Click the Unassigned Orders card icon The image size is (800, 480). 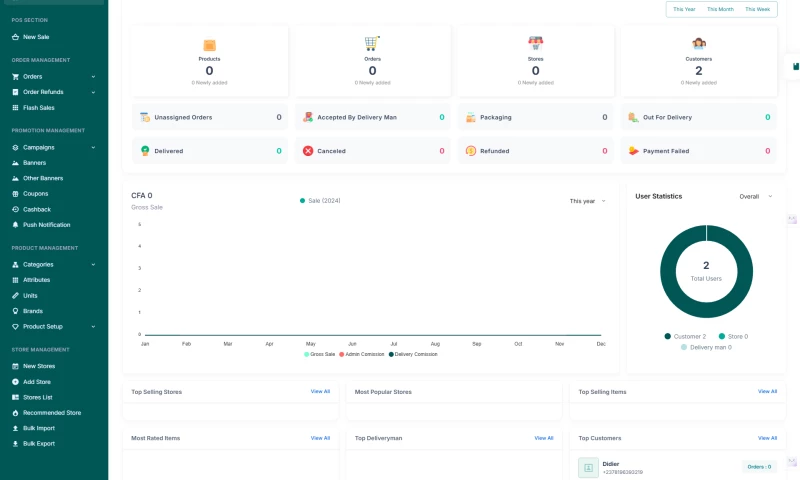coord(145,117)
